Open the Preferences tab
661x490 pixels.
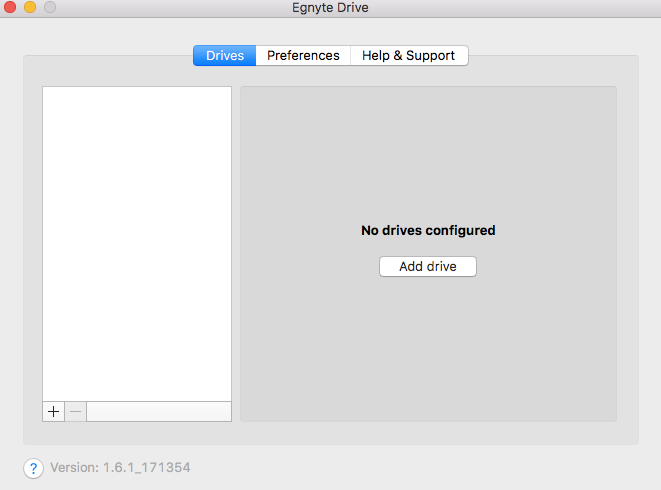tap(303, 56)
